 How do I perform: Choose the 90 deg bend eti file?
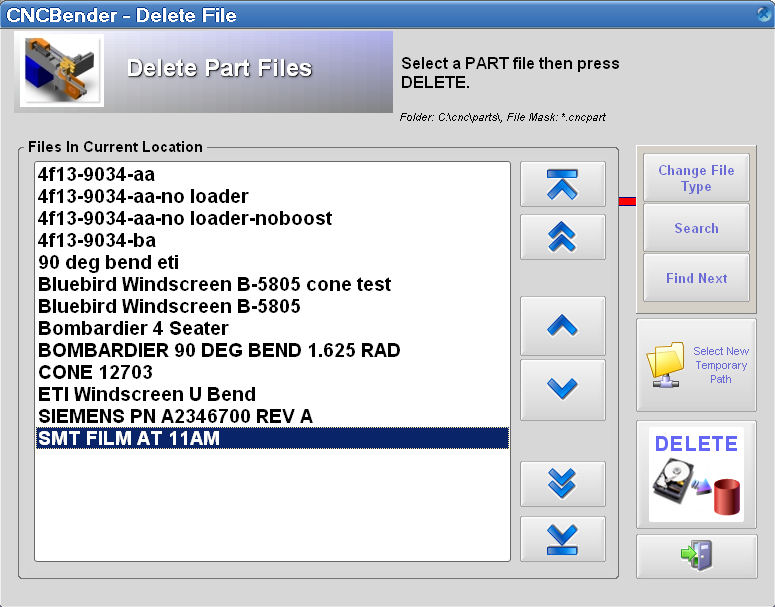109,262
